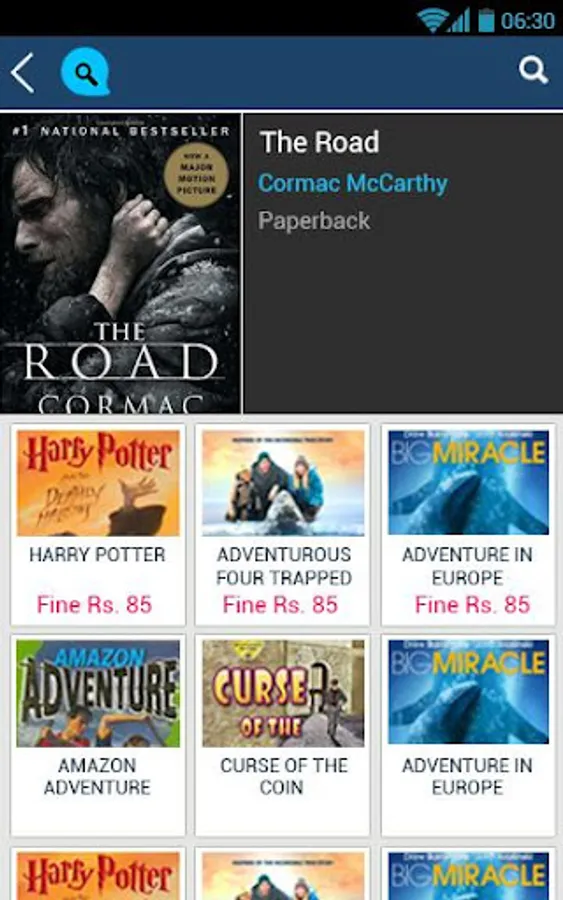Select The Road book title
563x900 pixels.
click(x=319, y=142)
